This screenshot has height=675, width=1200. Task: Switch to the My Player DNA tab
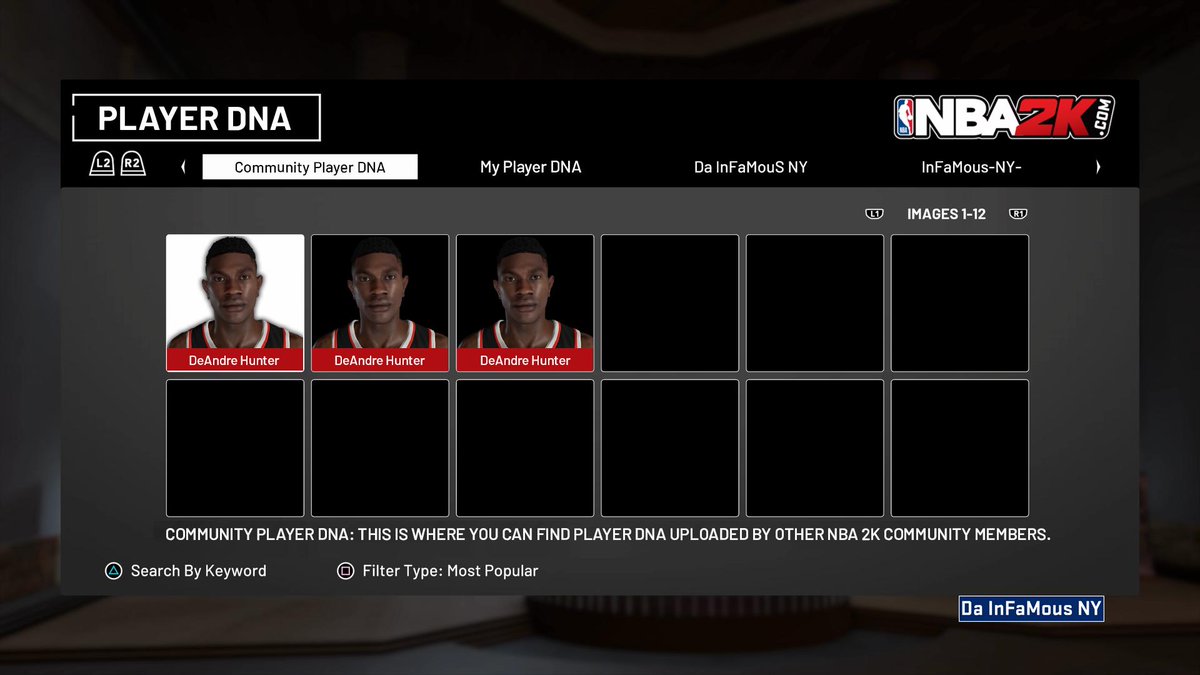pyautogui.click(x=530, y=167)
